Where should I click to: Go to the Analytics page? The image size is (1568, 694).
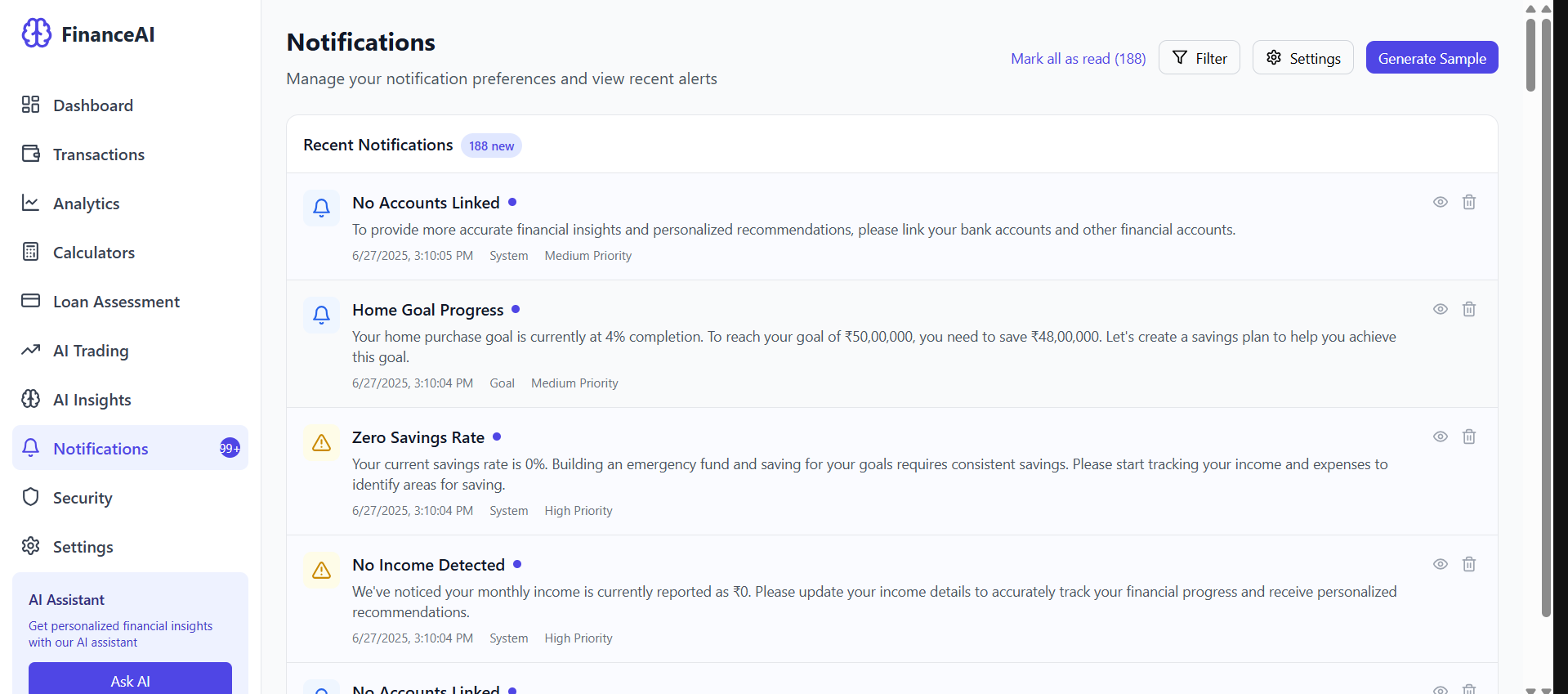coord(130,204)
